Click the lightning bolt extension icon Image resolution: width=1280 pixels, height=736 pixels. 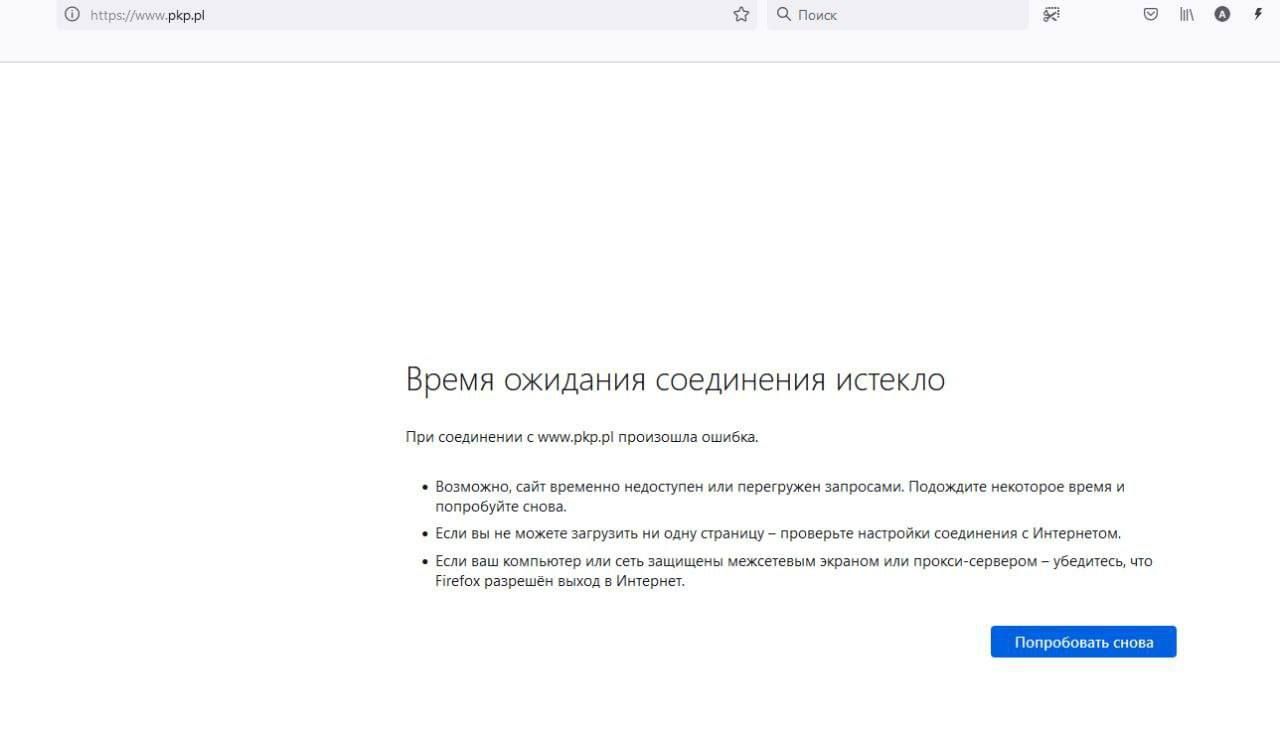[1258, 14]
